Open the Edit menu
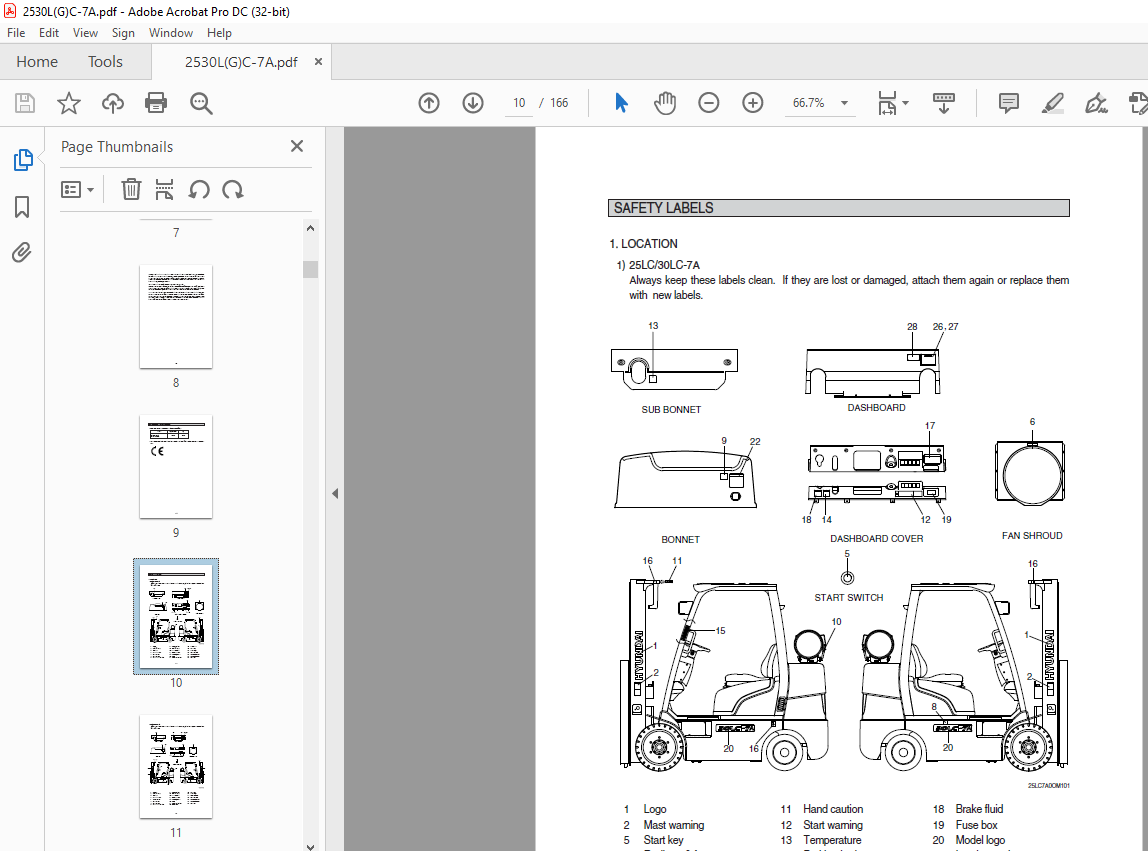Image resolution: width=1148 pixels, height=851 pixels. (49, 33)
